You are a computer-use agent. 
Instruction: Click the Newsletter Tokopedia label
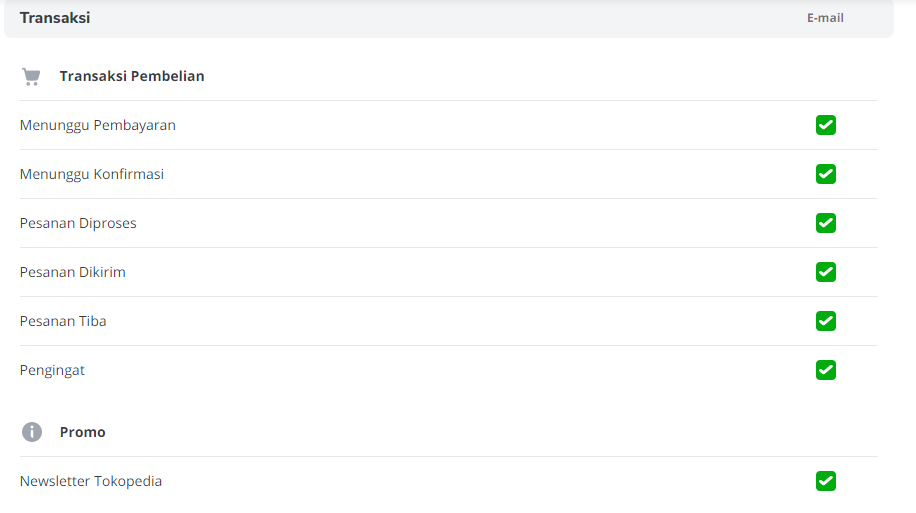[91, 481]
